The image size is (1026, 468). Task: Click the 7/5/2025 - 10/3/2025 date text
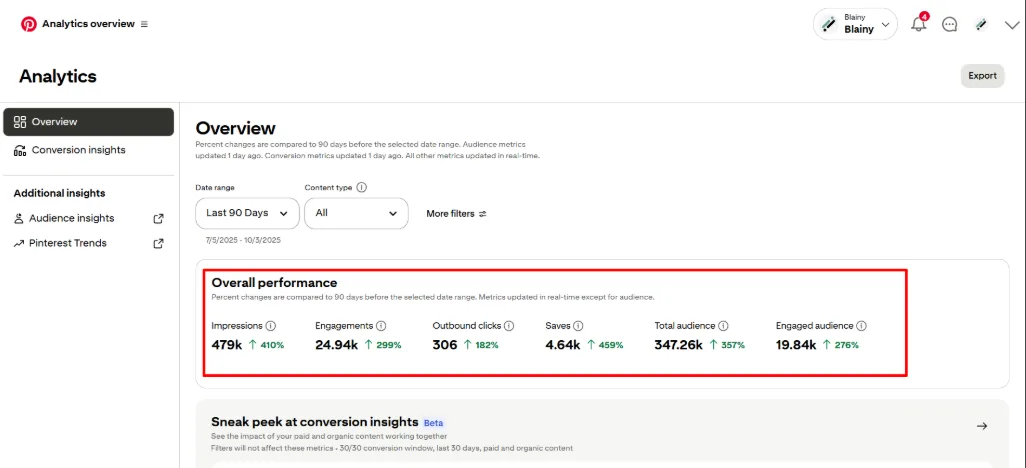point(243,240)
